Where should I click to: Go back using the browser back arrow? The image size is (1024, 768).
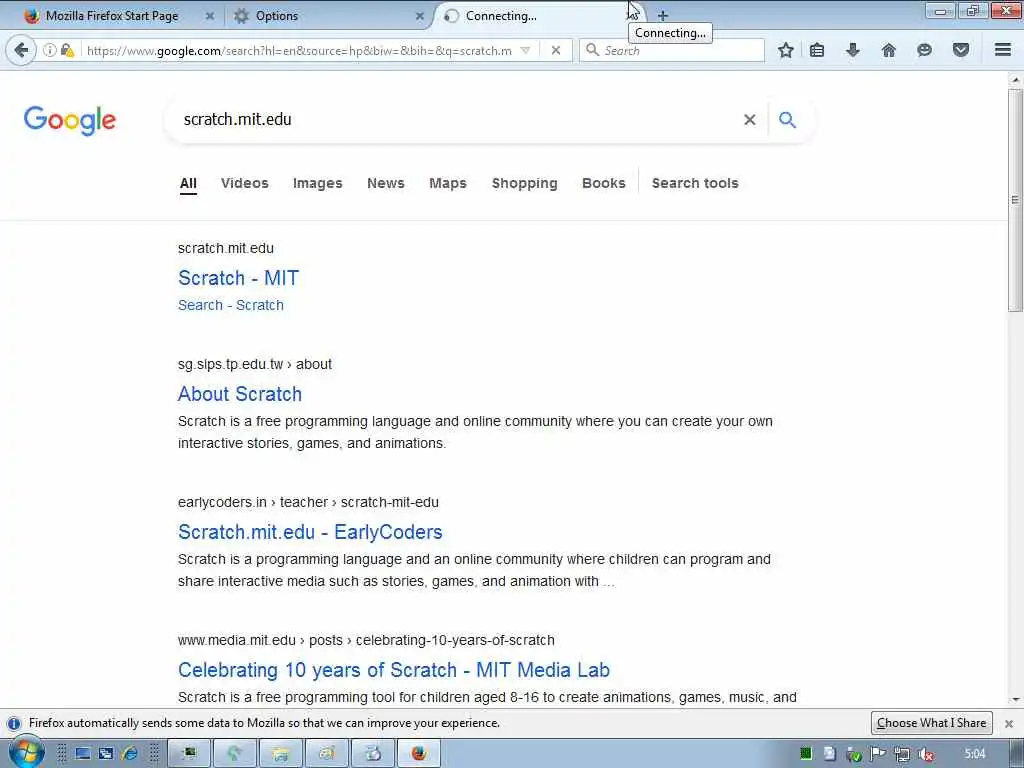pyautogui.click(x=21, y=50)
